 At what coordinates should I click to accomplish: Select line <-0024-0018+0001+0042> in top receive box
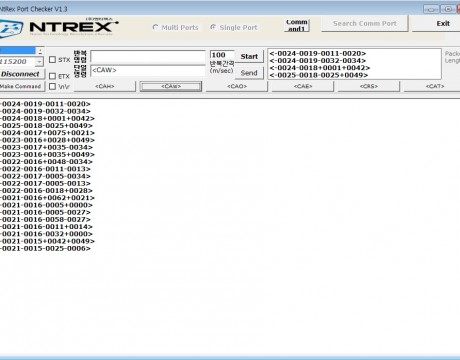click(320, 68)
